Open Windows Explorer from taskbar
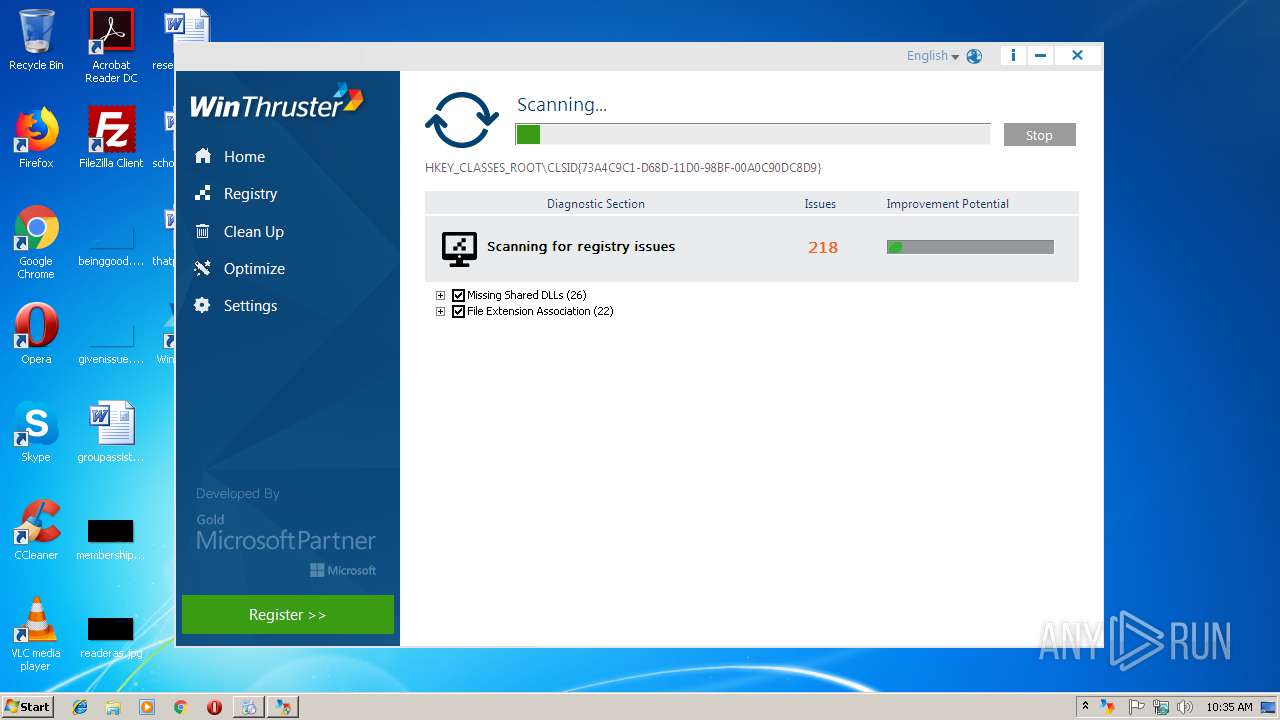Viewport: 1280px width, 720px height. click(x=113, y=707)
